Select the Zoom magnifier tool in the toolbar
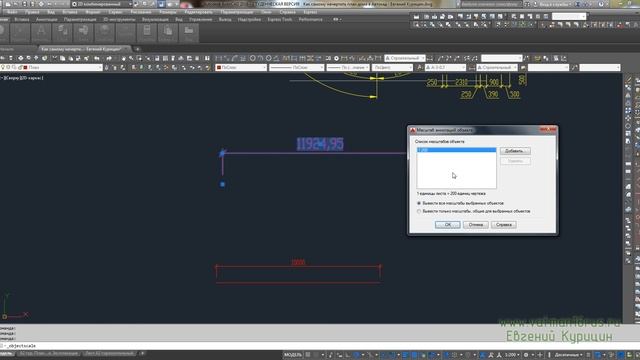Screen dimensions: 640x360 tap(131, 58)
